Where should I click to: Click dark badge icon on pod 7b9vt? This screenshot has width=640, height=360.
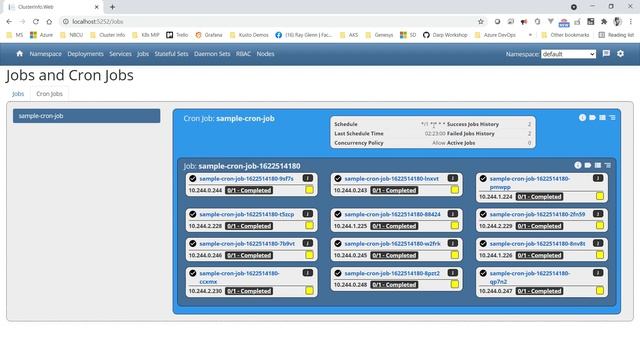[x=308, y=243]
